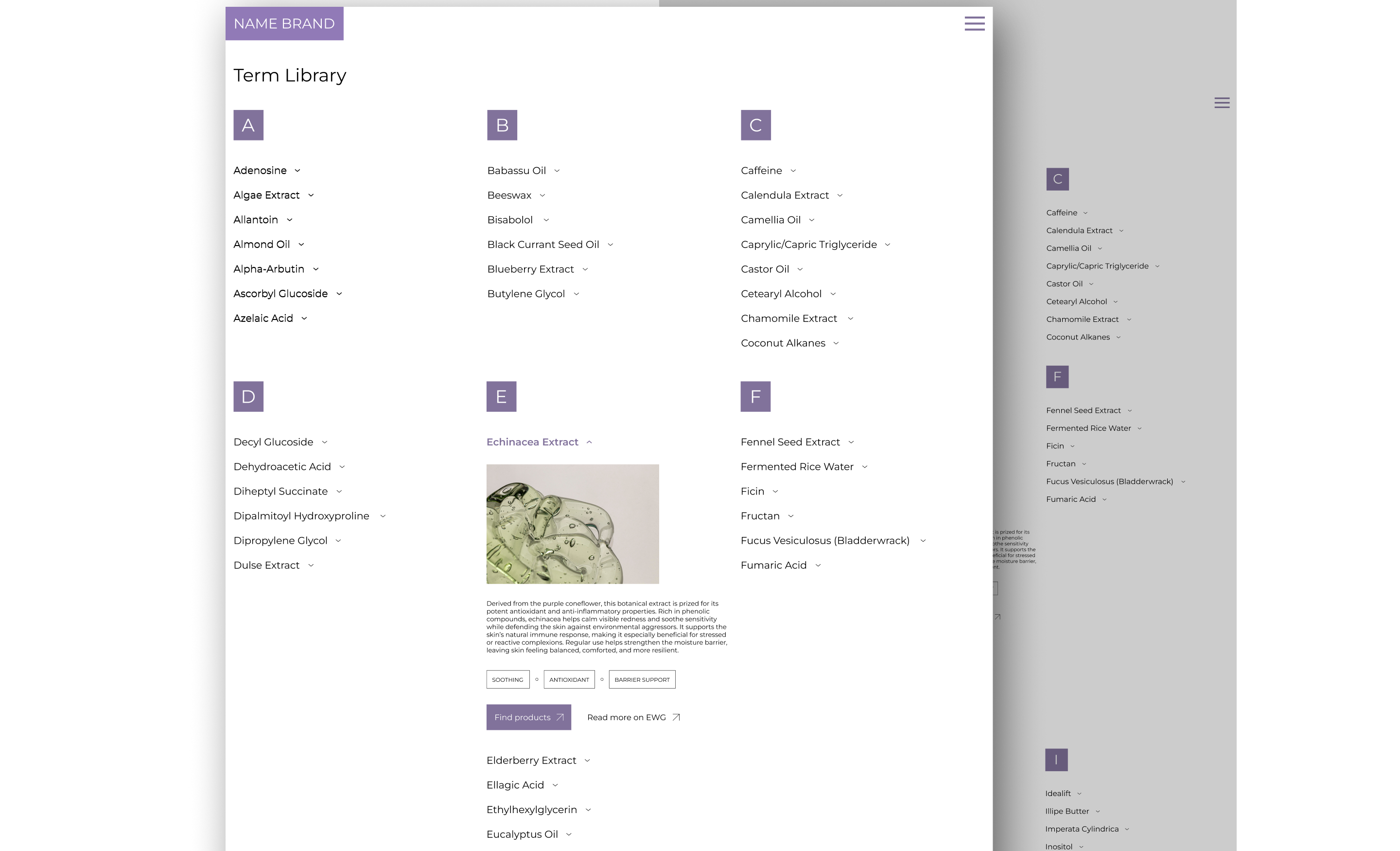The image size is (1400, 851).
Task: Open the Read more on EWG link
Action: 626,717
